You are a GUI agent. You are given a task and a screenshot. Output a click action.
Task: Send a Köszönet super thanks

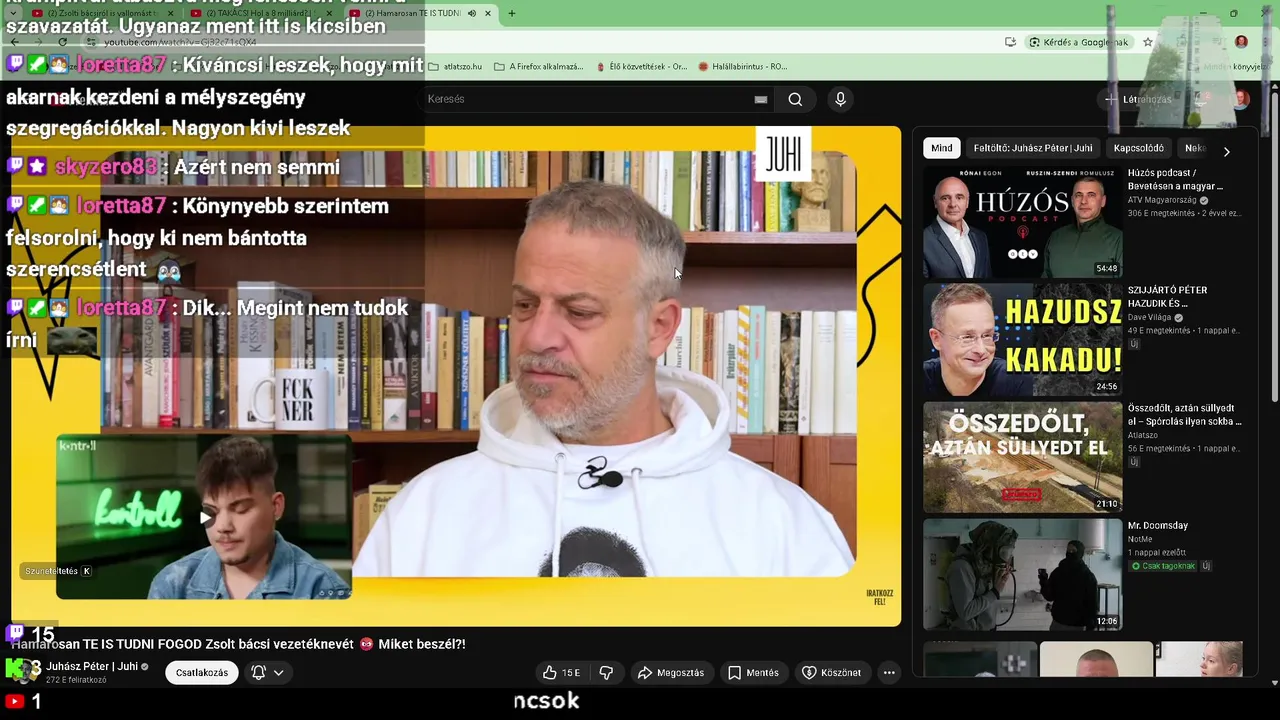(831, 673)
